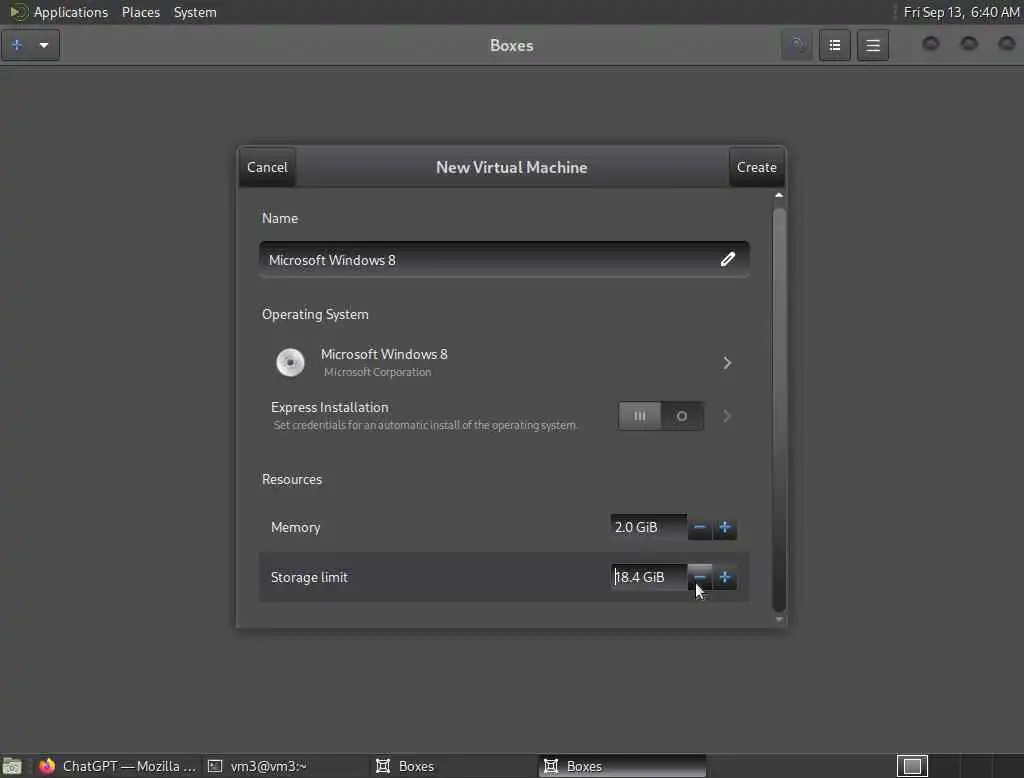This screenshot has height=778, width=1024.
Task: Toggle the Express Installation switch
Action: tap(661, 416)
